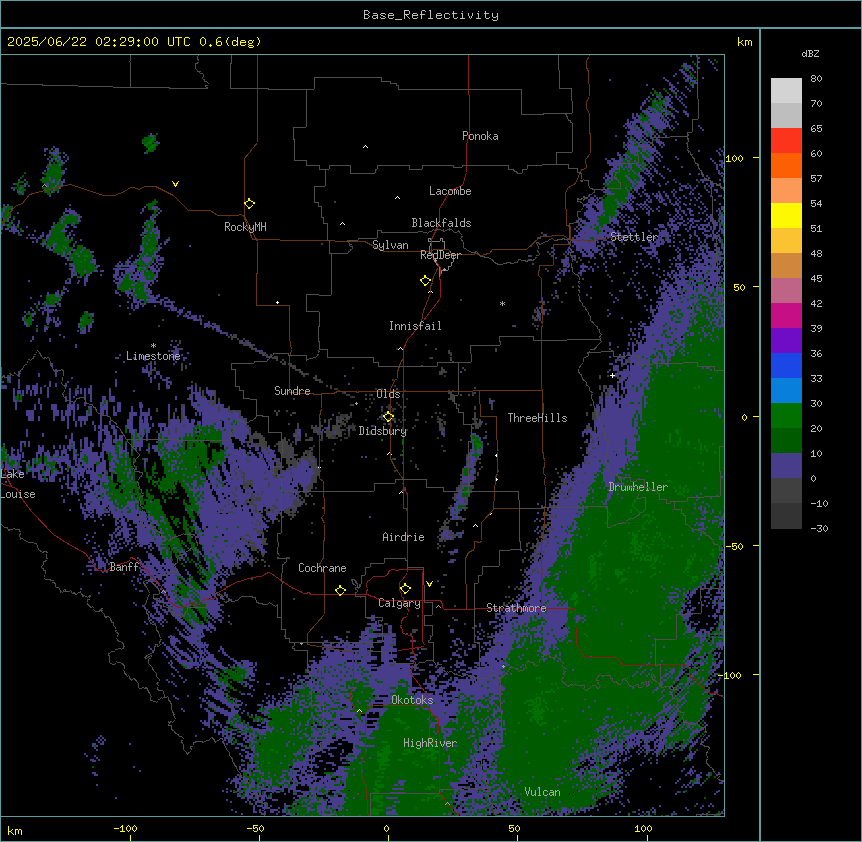Click the yellow diamond marker between Olds and Didsbury
This screenshot has height=842, width=862.
pos(388,417)
